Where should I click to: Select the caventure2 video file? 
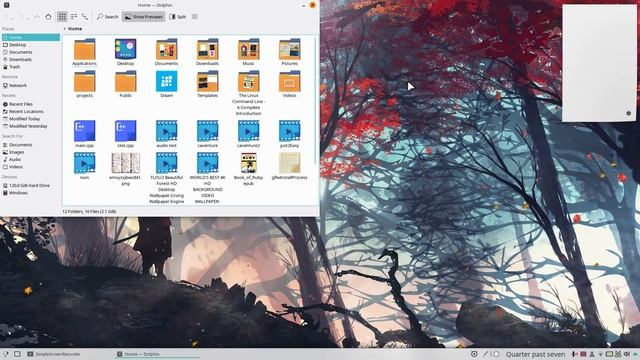coord(248,131)
